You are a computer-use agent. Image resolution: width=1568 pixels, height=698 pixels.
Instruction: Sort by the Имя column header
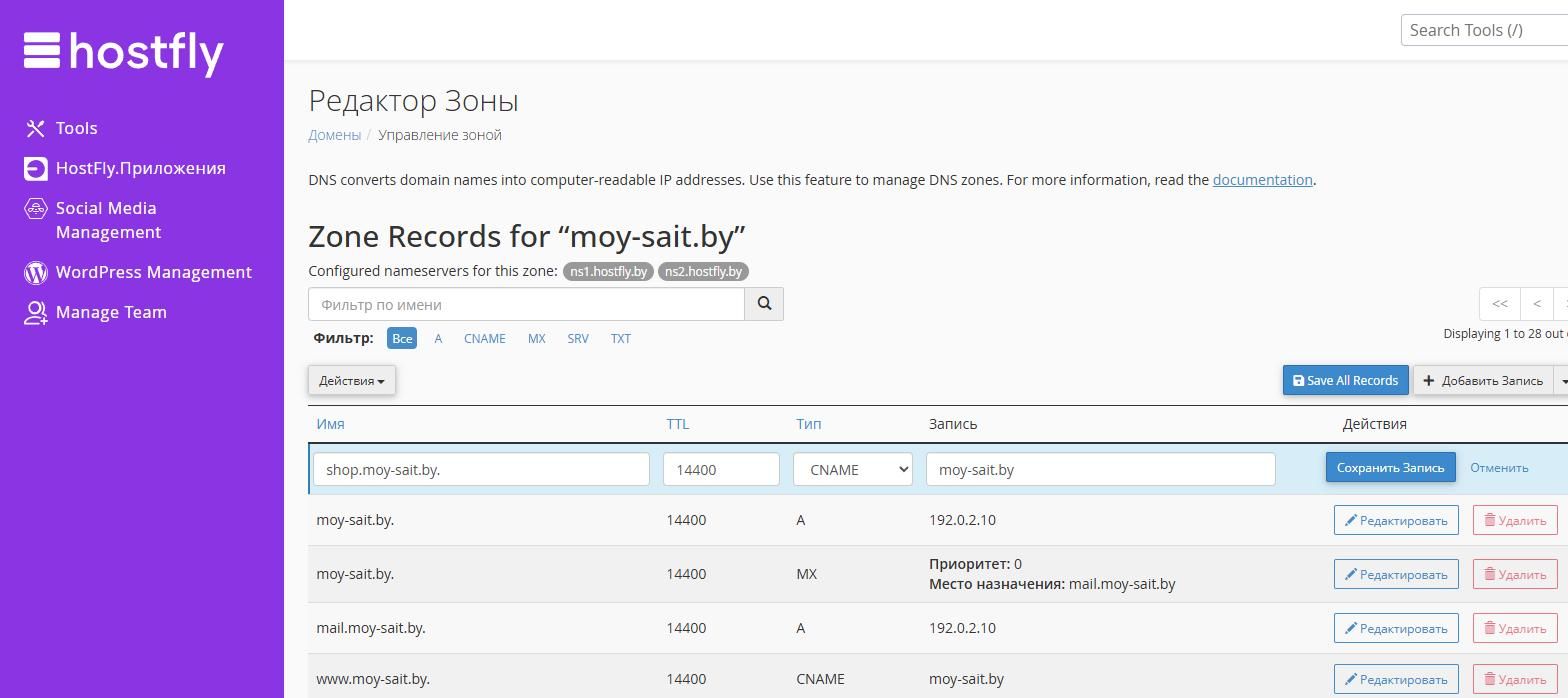coord(330,424)
